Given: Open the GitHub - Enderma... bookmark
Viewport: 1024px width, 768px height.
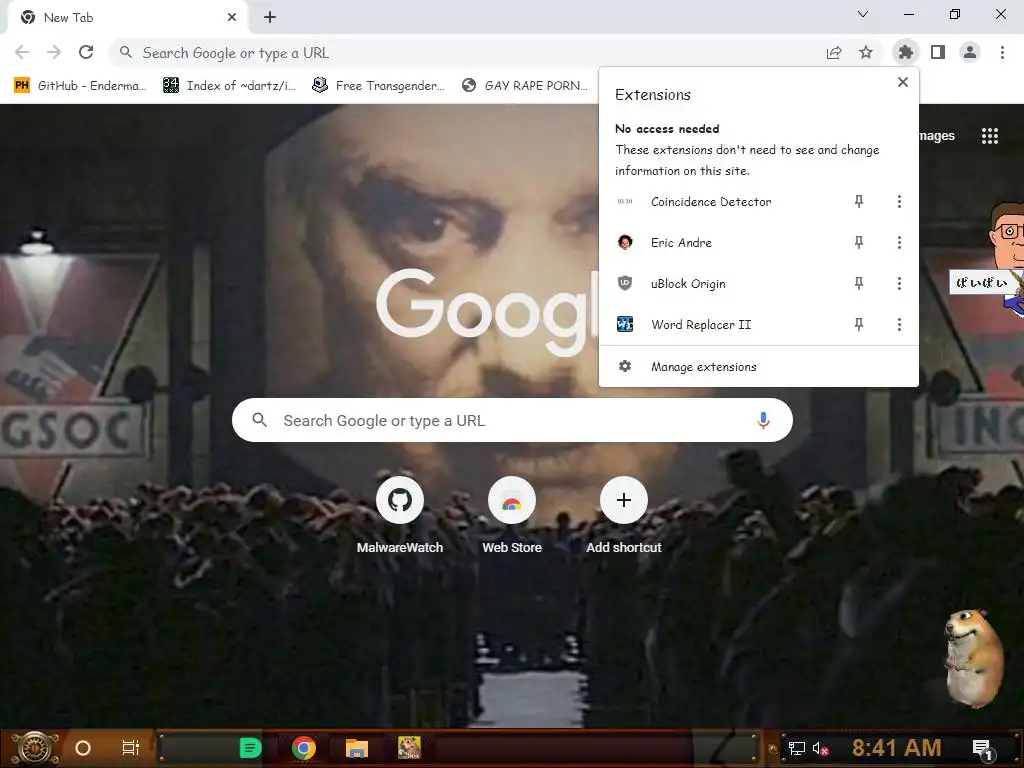Looking at the screenshot, I should coord(81,86).
